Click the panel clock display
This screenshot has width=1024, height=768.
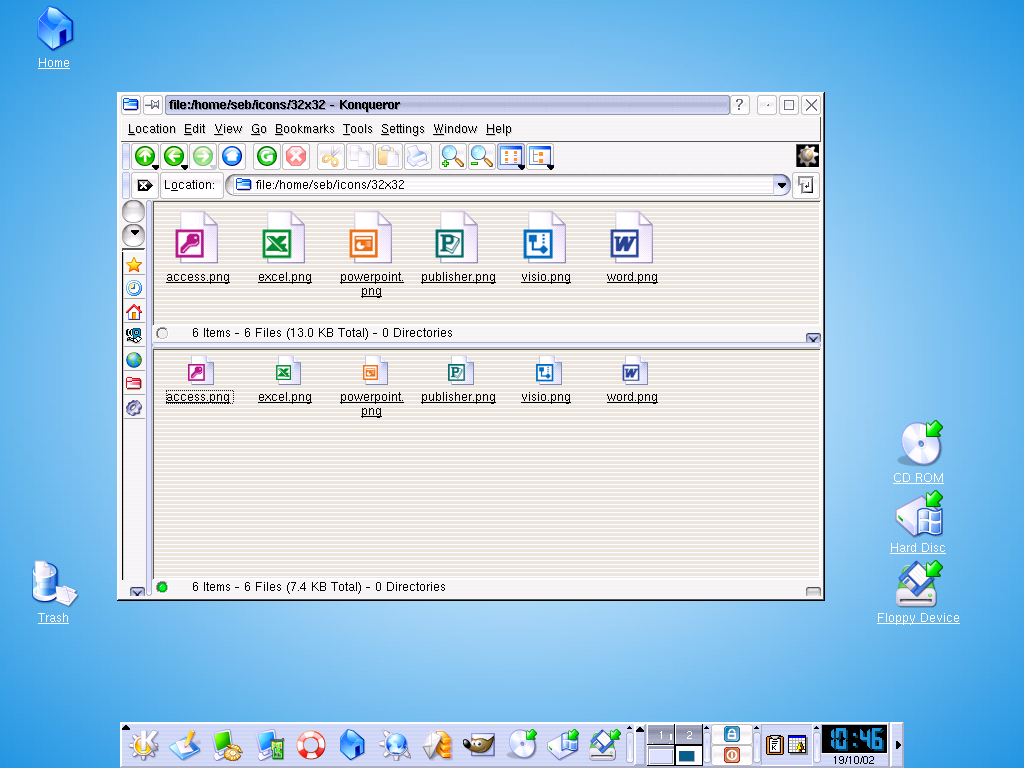[x=854, y=744]
